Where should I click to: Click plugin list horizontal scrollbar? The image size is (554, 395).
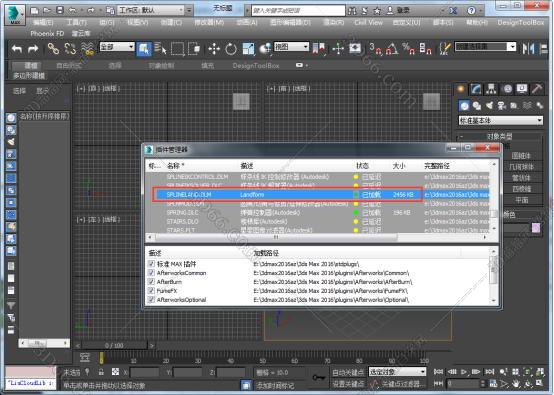(x=276, y=237)
